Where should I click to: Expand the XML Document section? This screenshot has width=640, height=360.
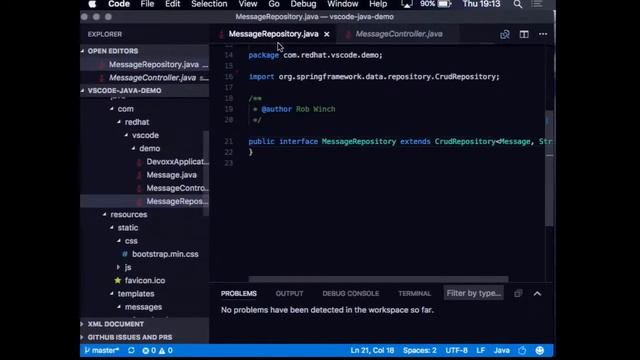click(x=116, y=324)
